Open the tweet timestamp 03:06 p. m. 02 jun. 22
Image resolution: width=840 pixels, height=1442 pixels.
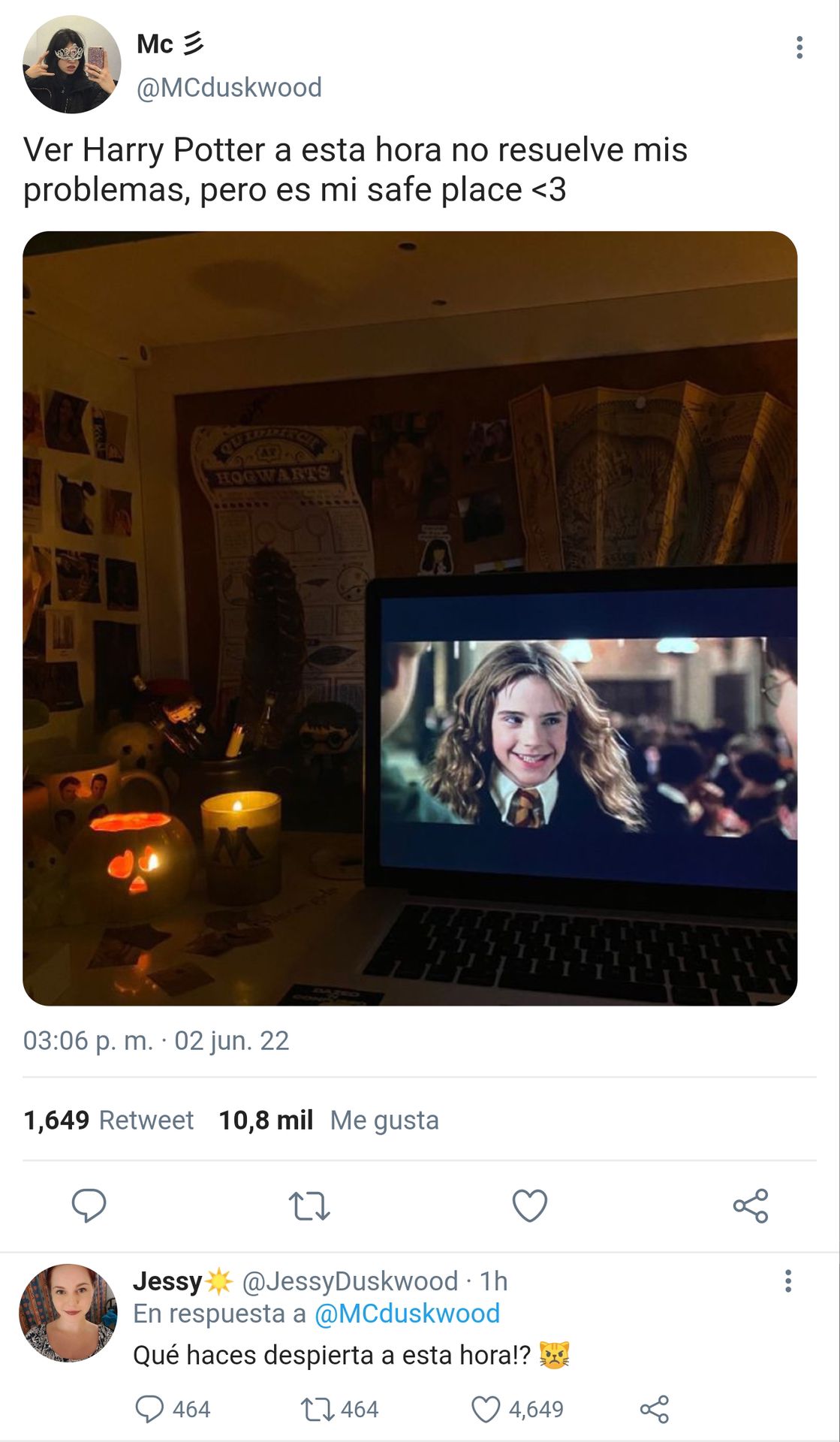click(156, 1041)
